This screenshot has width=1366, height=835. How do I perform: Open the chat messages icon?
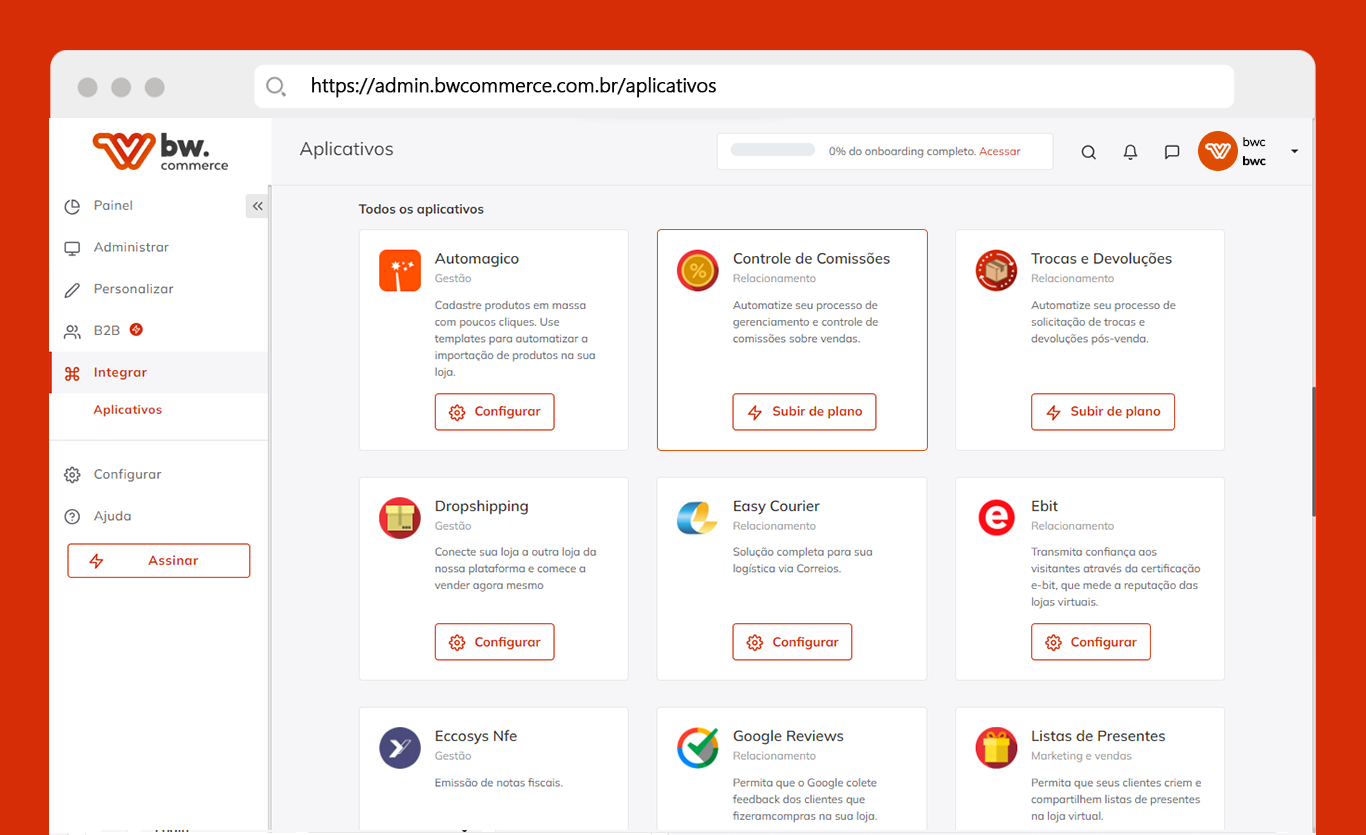coord(1172,152)
